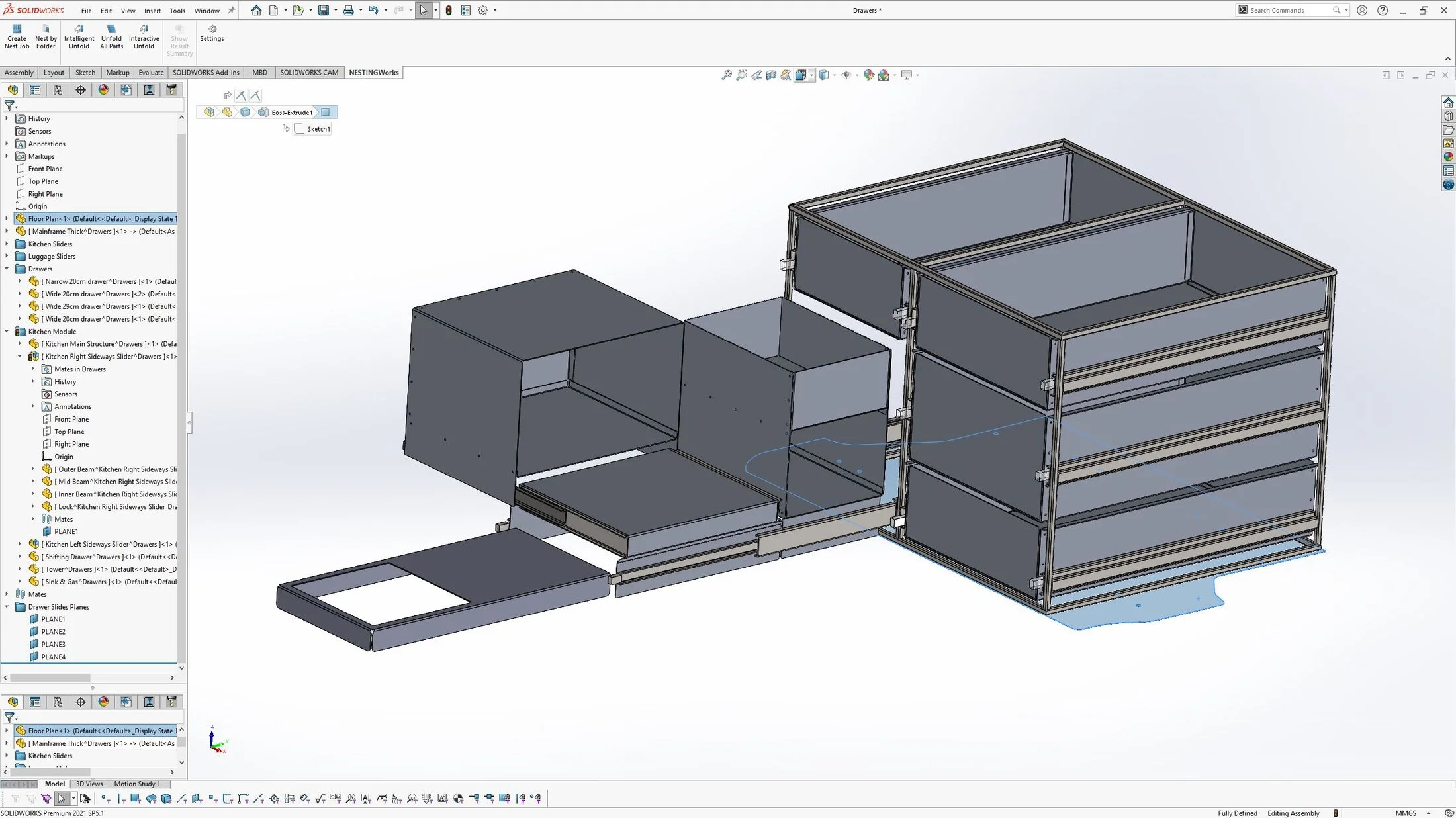
Task: Open Appearances and Scenes in the task pane
Action: (x=1448, y=158)
